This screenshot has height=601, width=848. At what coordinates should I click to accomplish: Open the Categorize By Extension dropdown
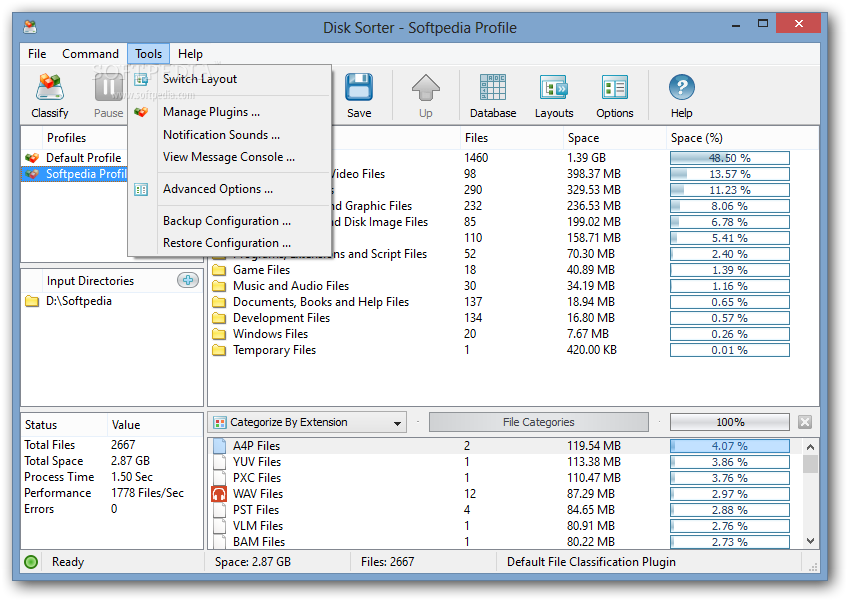pos(309,422)
